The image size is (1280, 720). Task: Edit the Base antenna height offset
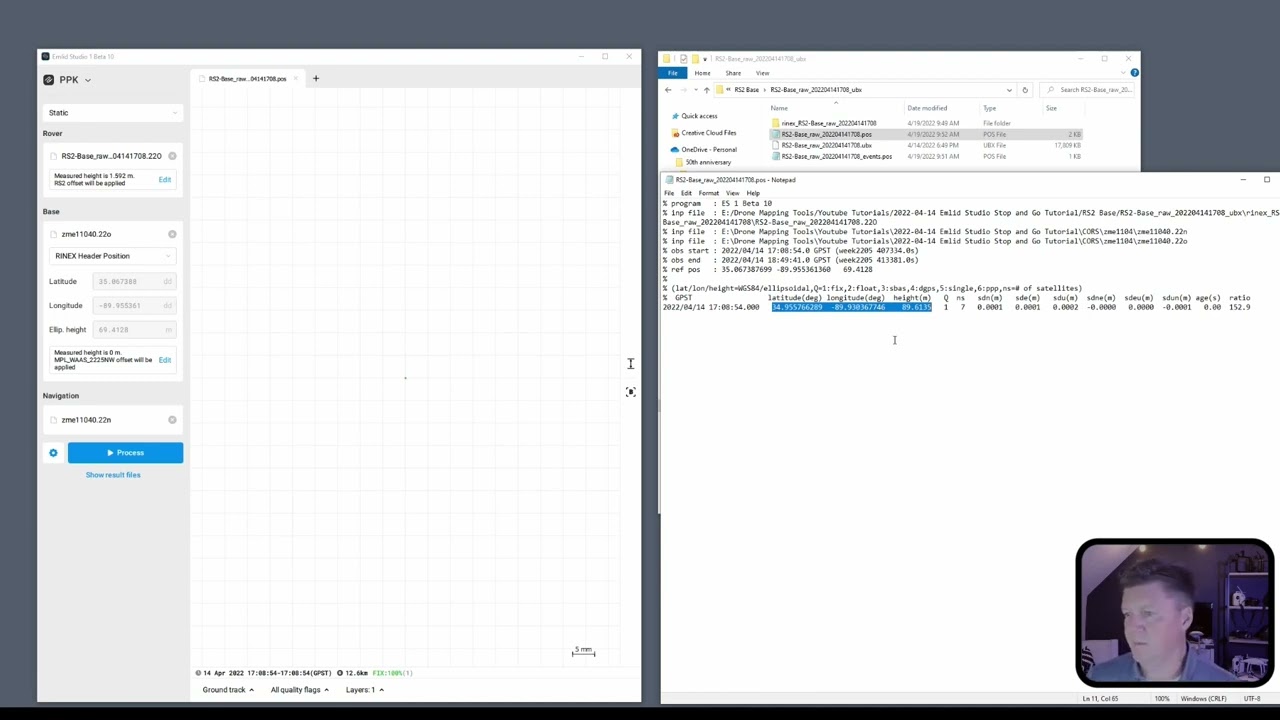point(164,360)
